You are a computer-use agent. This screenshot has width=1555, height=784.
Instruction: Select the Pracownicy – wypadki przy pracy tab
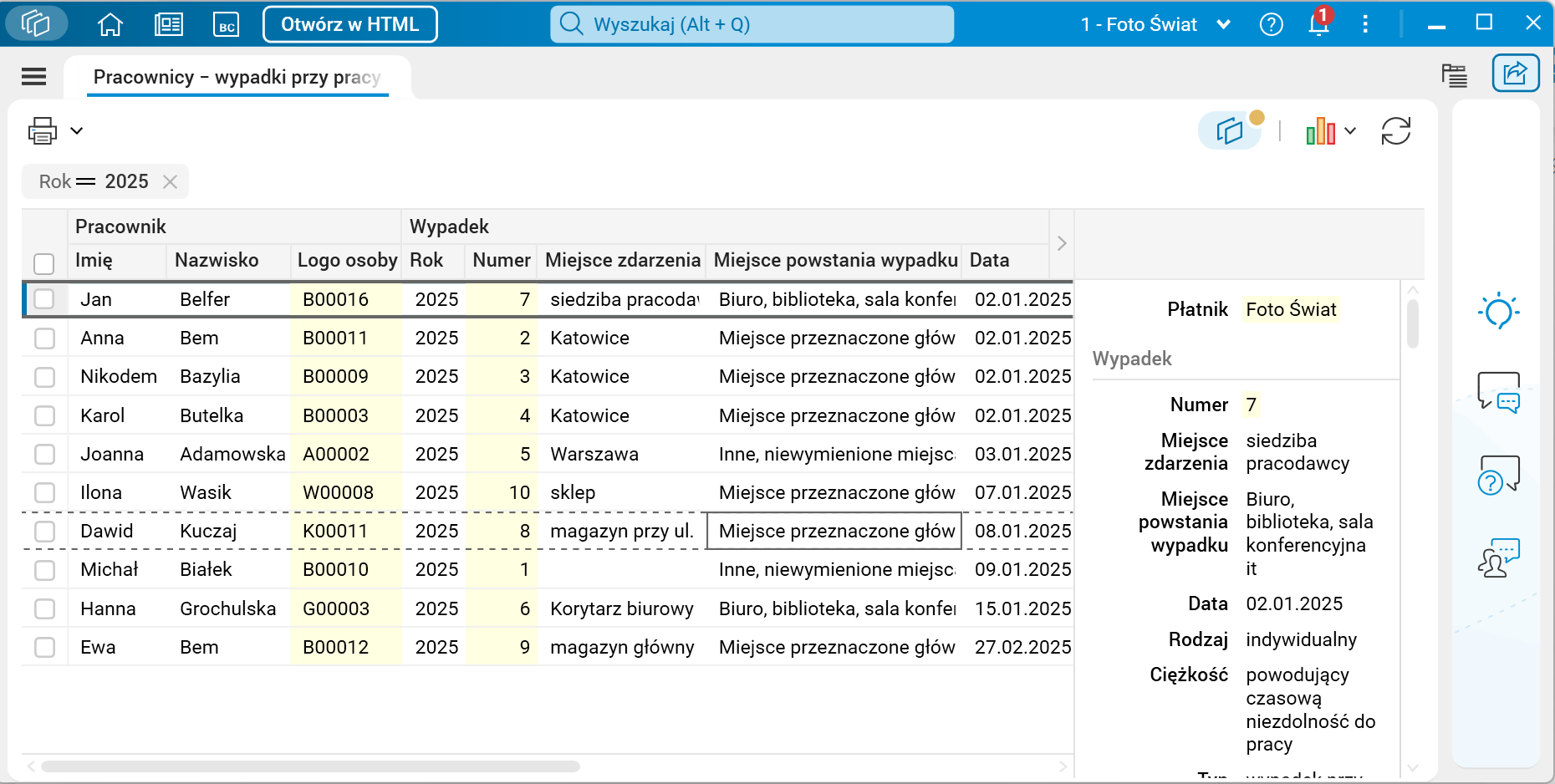[x=237, y=77]
